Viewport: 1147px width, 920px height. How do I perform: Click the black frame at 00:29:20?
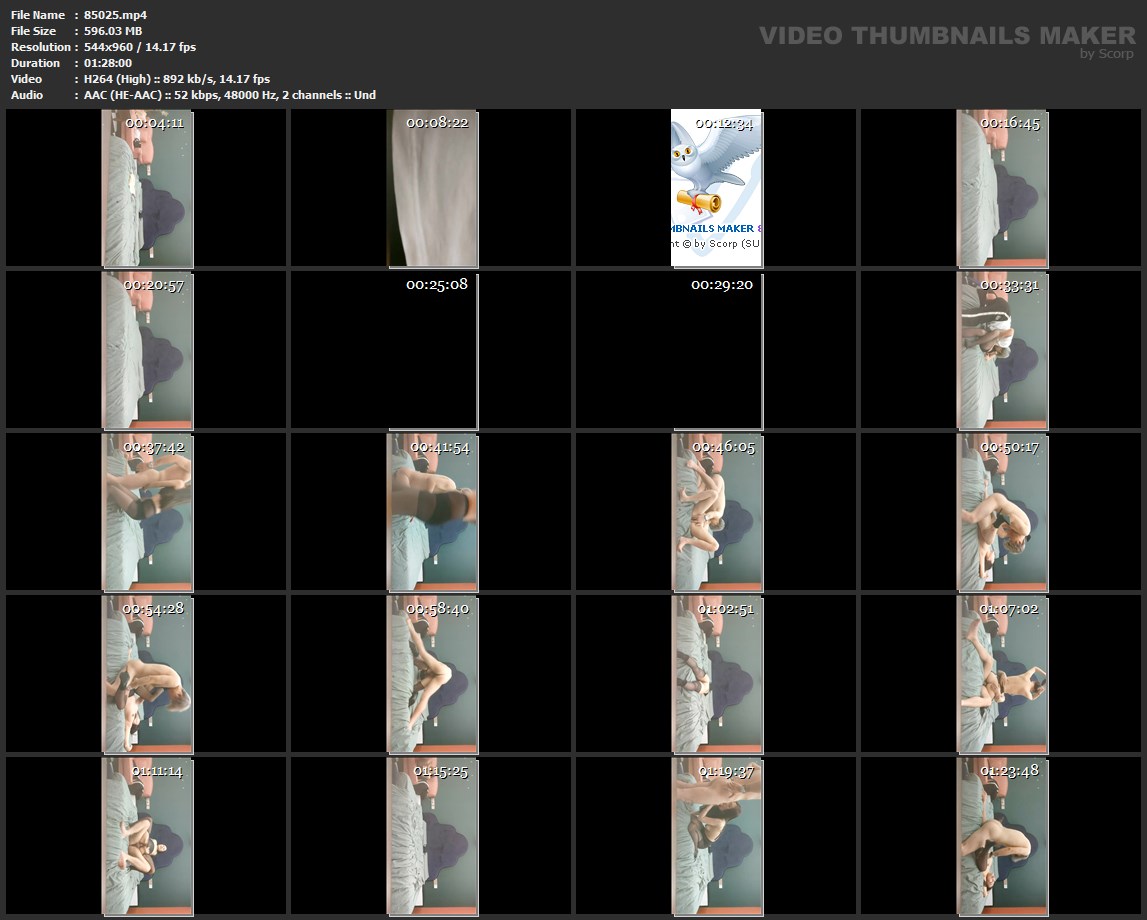[x=717, y=350]
